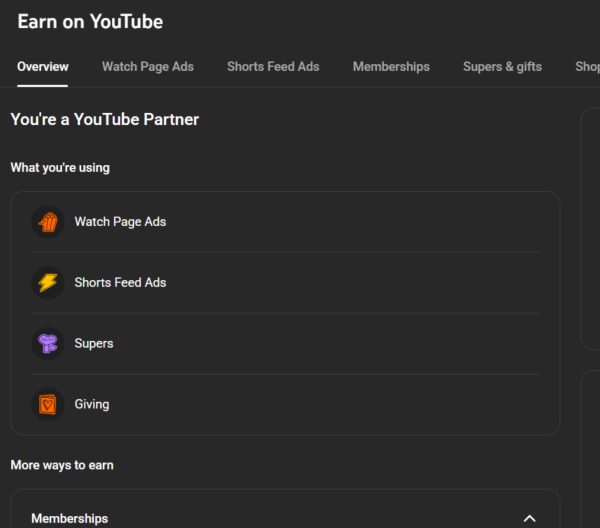The width and height of the screenshot is (600, 528).
Task: Open the partially visible Shopping tab
Action: tap(587, 67)
